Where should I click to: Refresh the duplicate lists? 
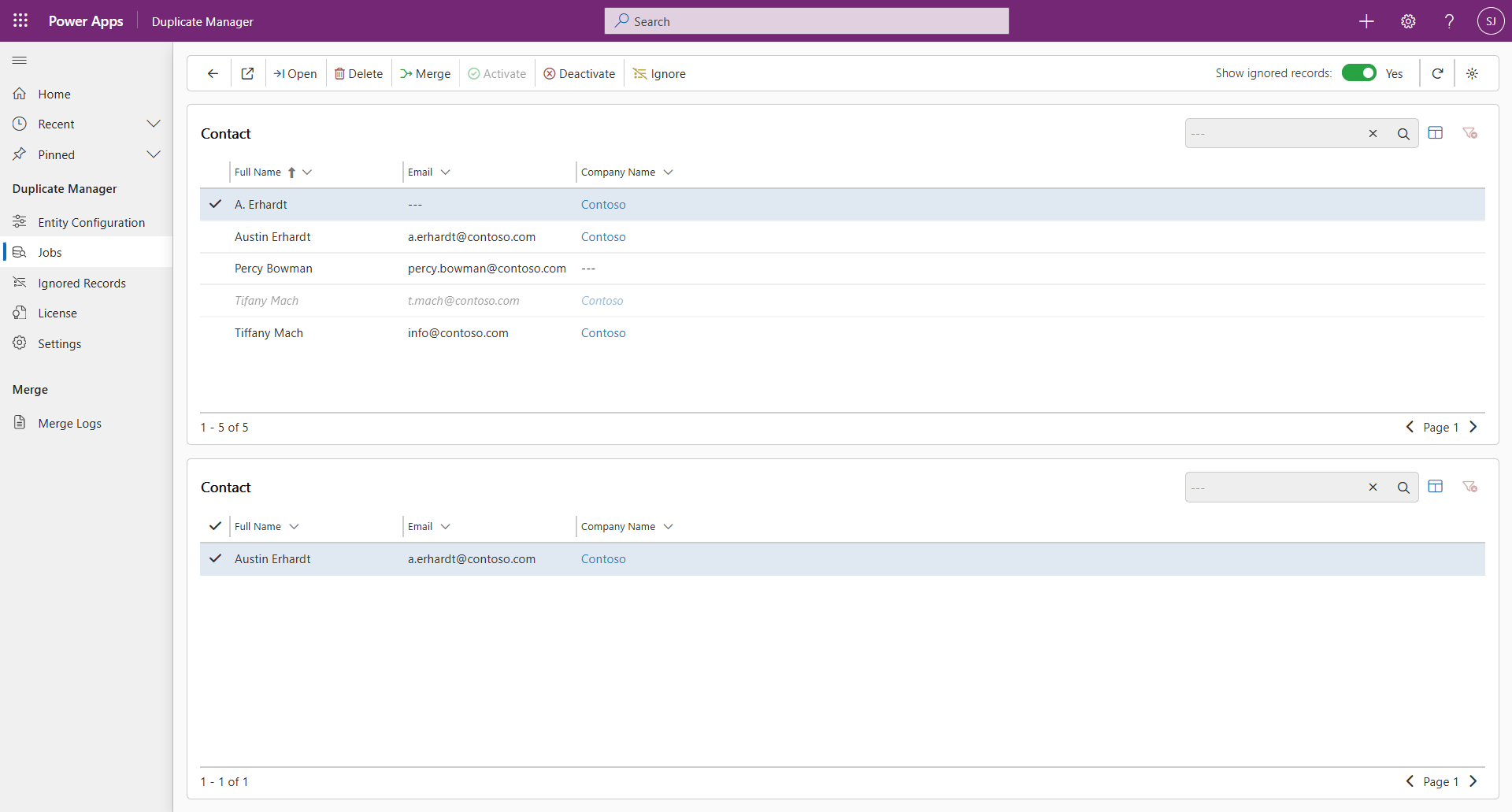pyautogui.click(x=1437, y=73)
